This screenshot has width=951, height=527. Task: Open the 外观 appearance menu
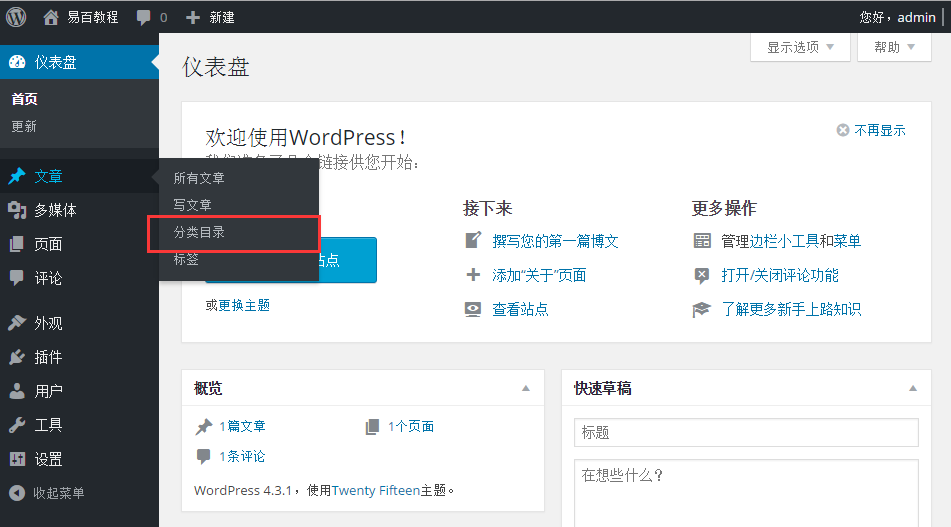[x=48, y=323]
